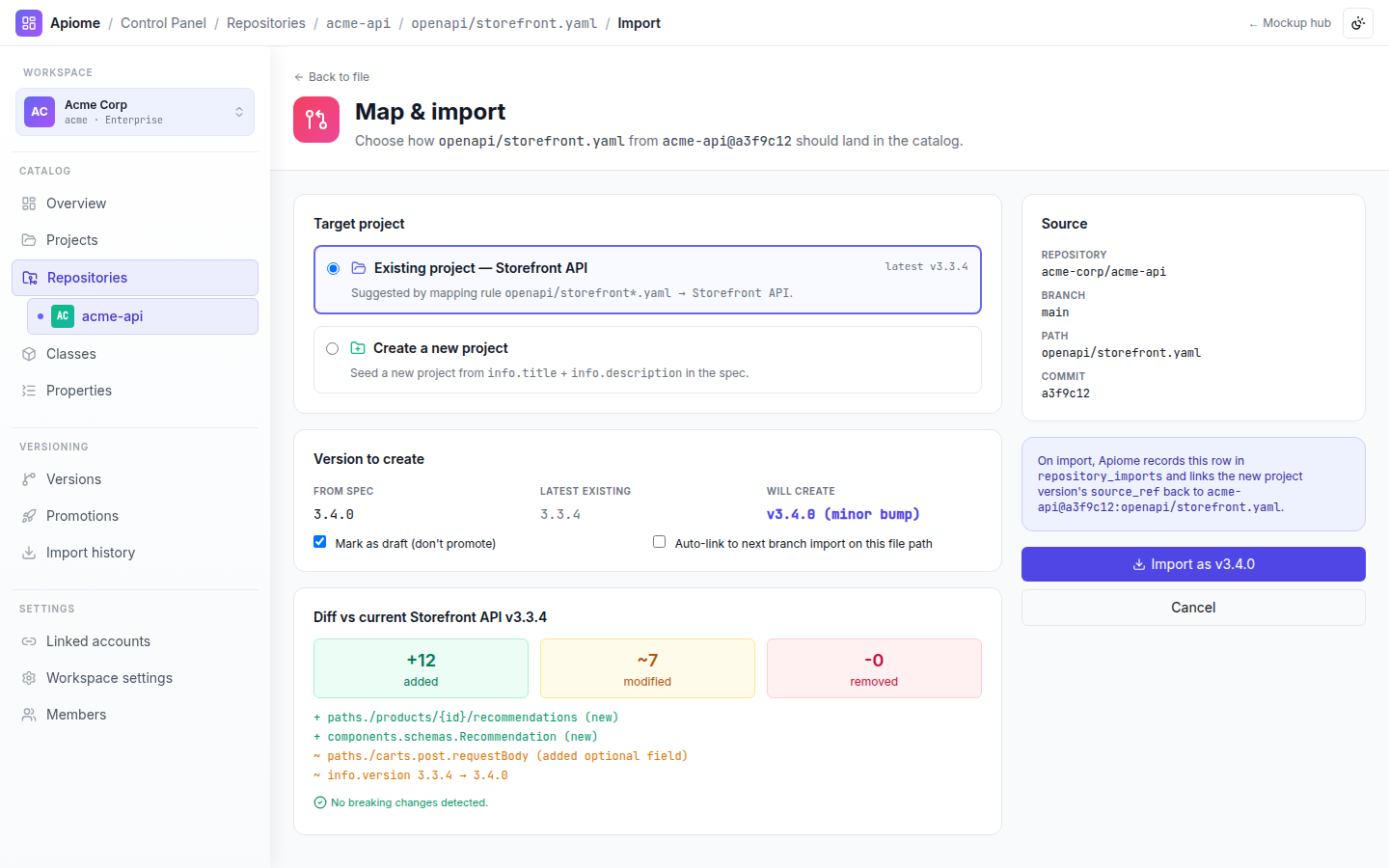
Task: Open Classes in the sidebar
Action: tap(135, 354)
